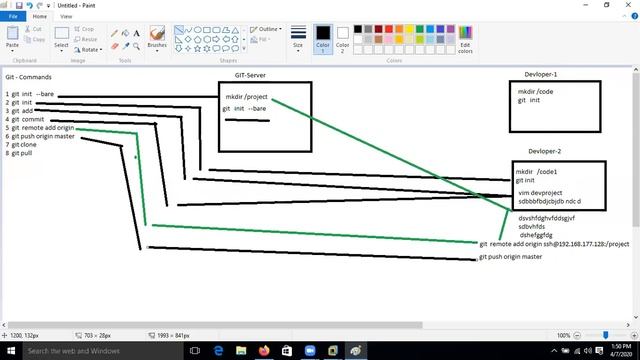640x360 pixels.
Task: Choose the Line shape
Action: coord(179,30)
